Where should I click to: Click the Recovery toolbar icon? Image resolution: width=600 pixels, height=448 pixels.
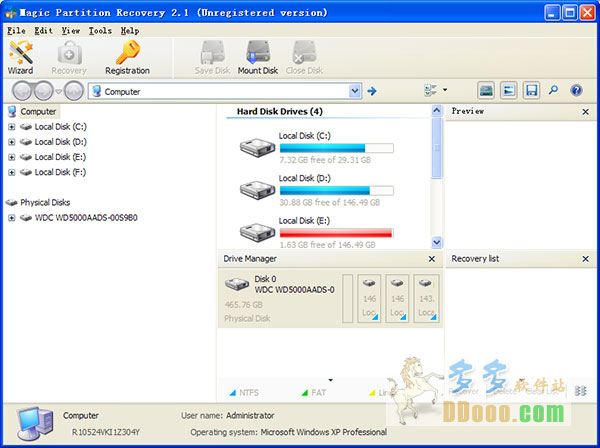tap(69, 57)
